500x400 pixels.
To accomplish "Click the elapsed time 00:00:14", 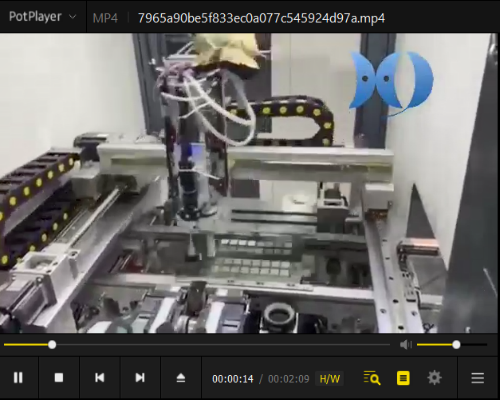I will point(233,379).
